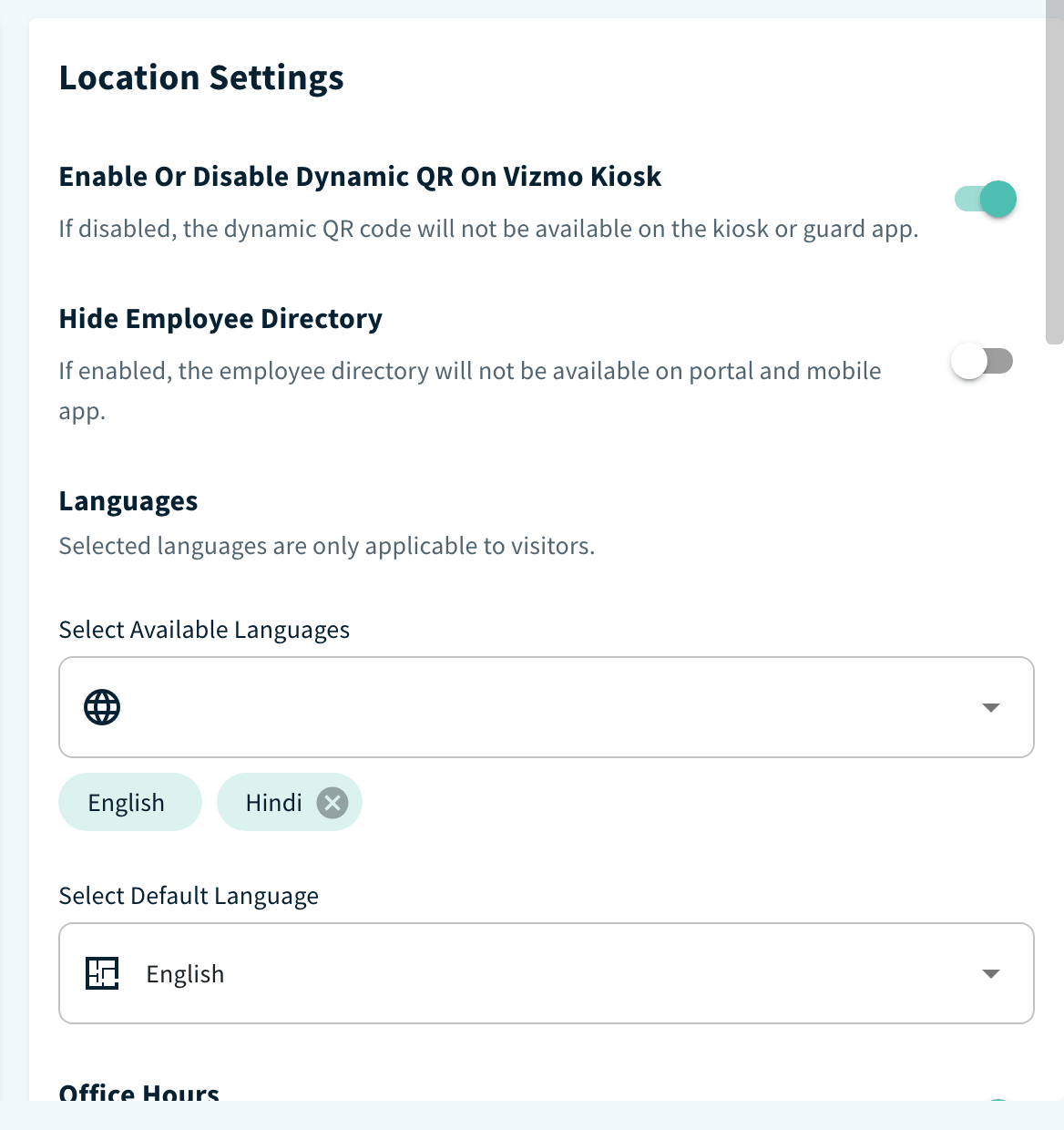Image resolution: width=1064 pixels, height=1130 pixels.
Task: Click the floor-plan icon in default language field
Action: pyautogui.click(x=102, y=973)
